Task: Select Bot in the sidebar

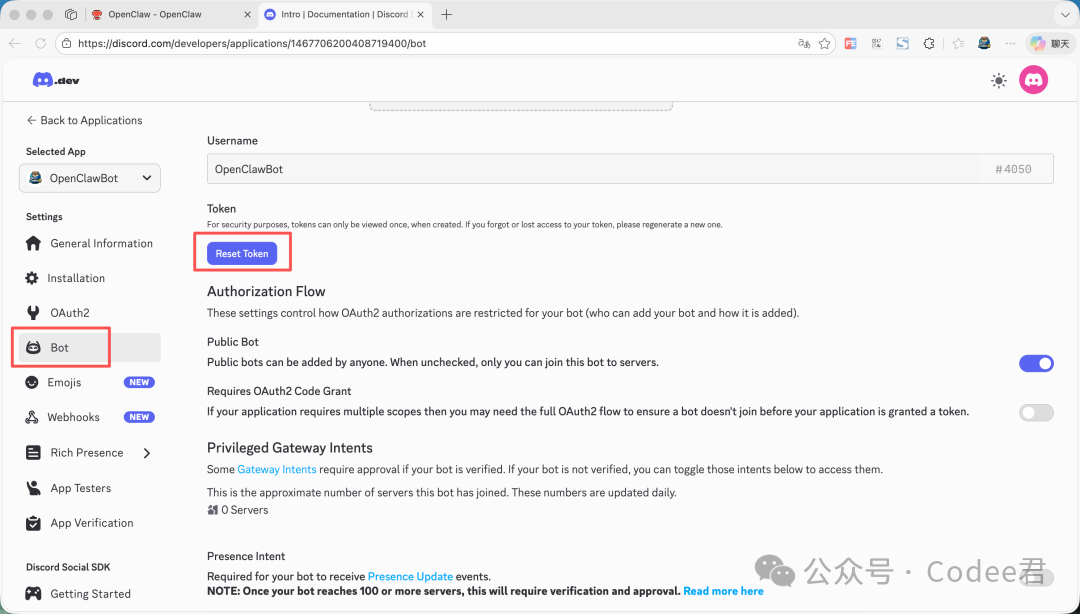Action: point(90,347)
